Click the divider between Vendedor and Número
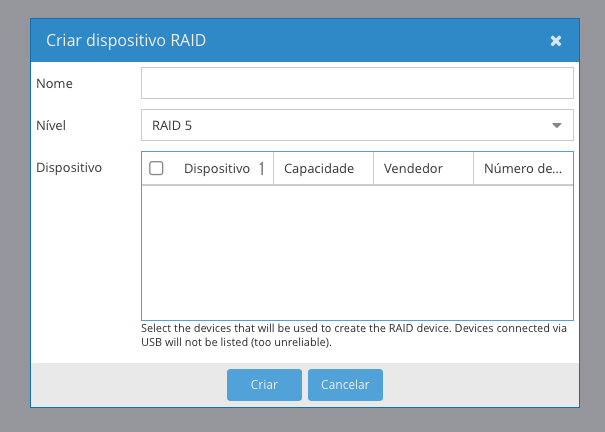 (473, 169)
